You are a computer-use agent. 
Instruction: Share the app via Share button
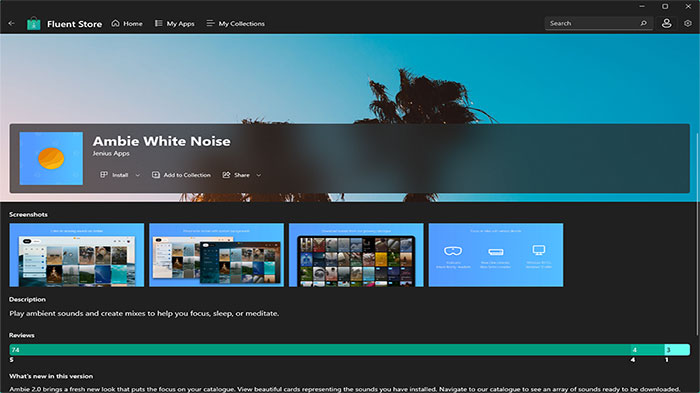pyautogui.click(x=236, y=175)
